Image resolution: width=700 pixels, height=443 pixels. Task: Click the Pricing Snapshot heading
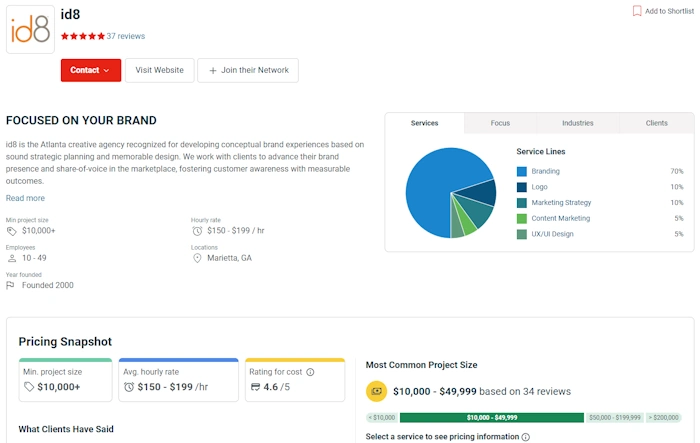[65, 342]
